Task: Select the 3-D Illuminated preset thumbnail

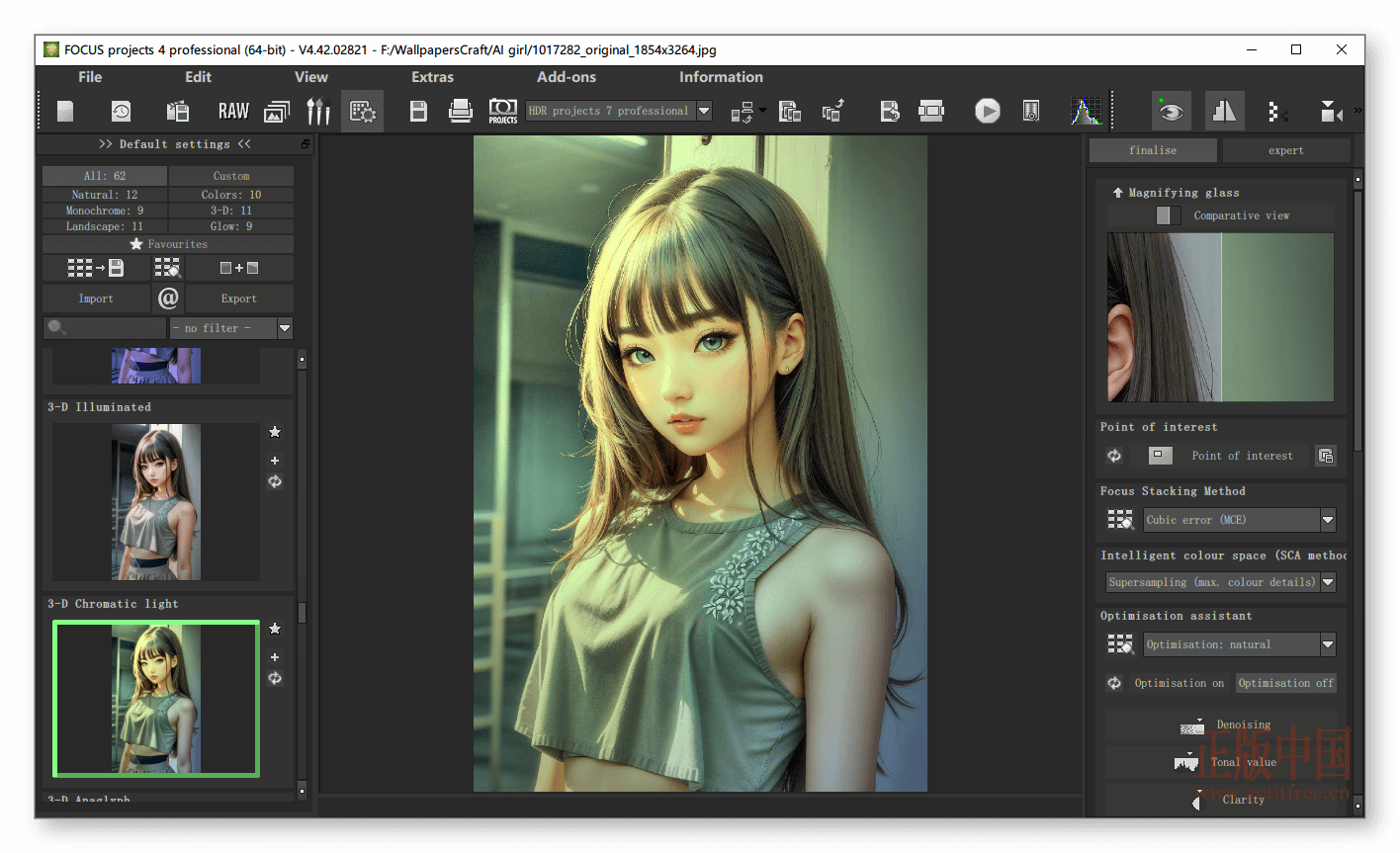Action: (x=156, y=502)
